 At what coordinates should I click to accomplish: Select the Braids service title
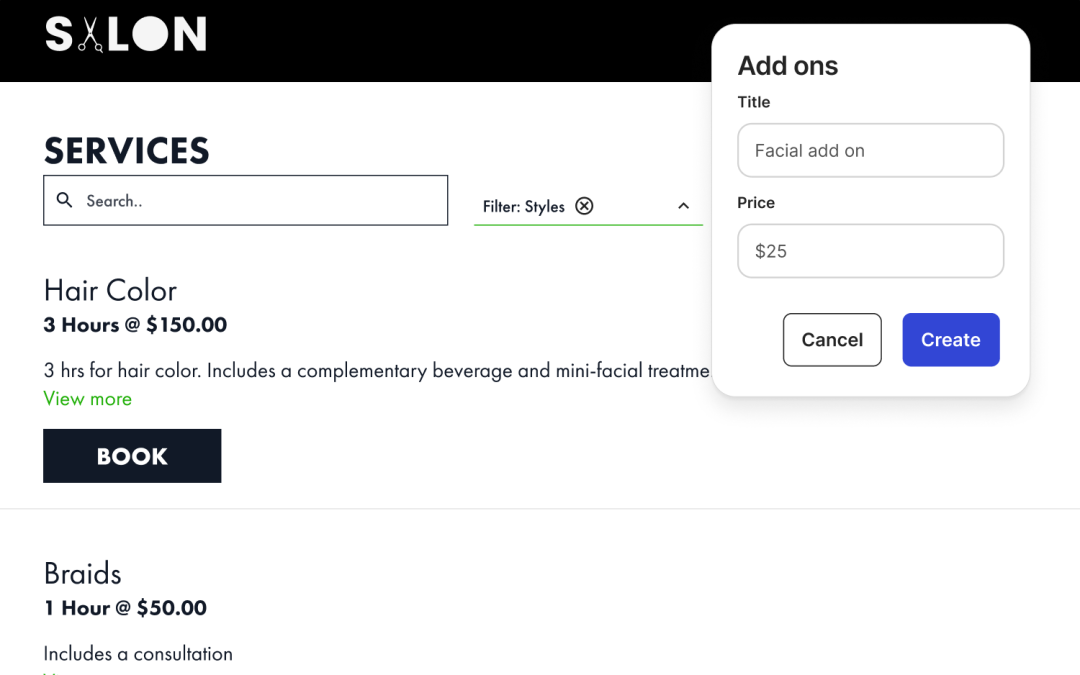click(83, 573)
